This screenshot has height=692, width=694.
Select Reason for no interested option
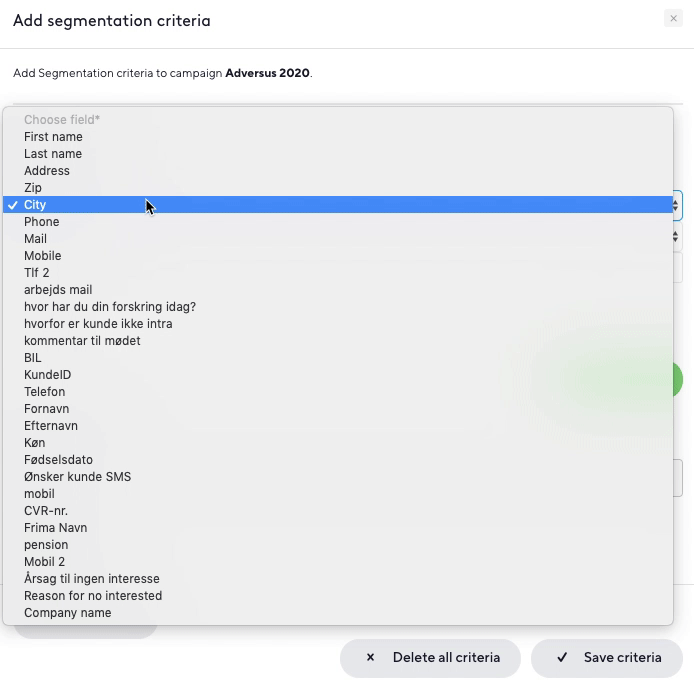(x=338, y=596)
